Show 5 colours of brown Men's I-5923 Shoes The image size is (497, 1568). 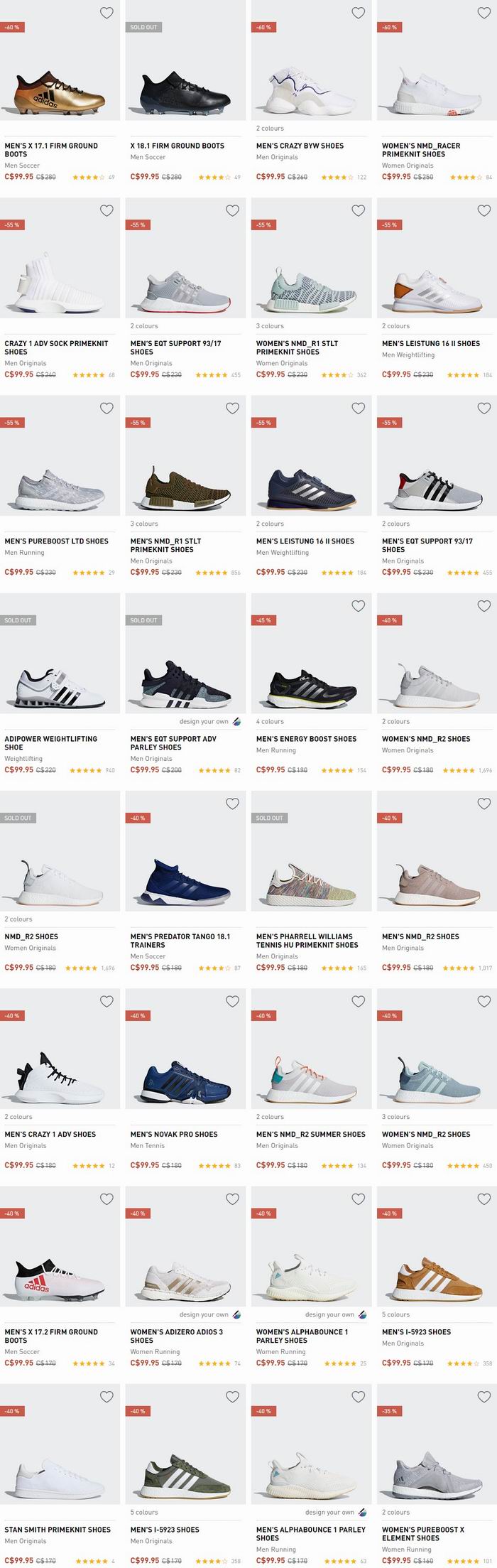(x=395, y=1314)
